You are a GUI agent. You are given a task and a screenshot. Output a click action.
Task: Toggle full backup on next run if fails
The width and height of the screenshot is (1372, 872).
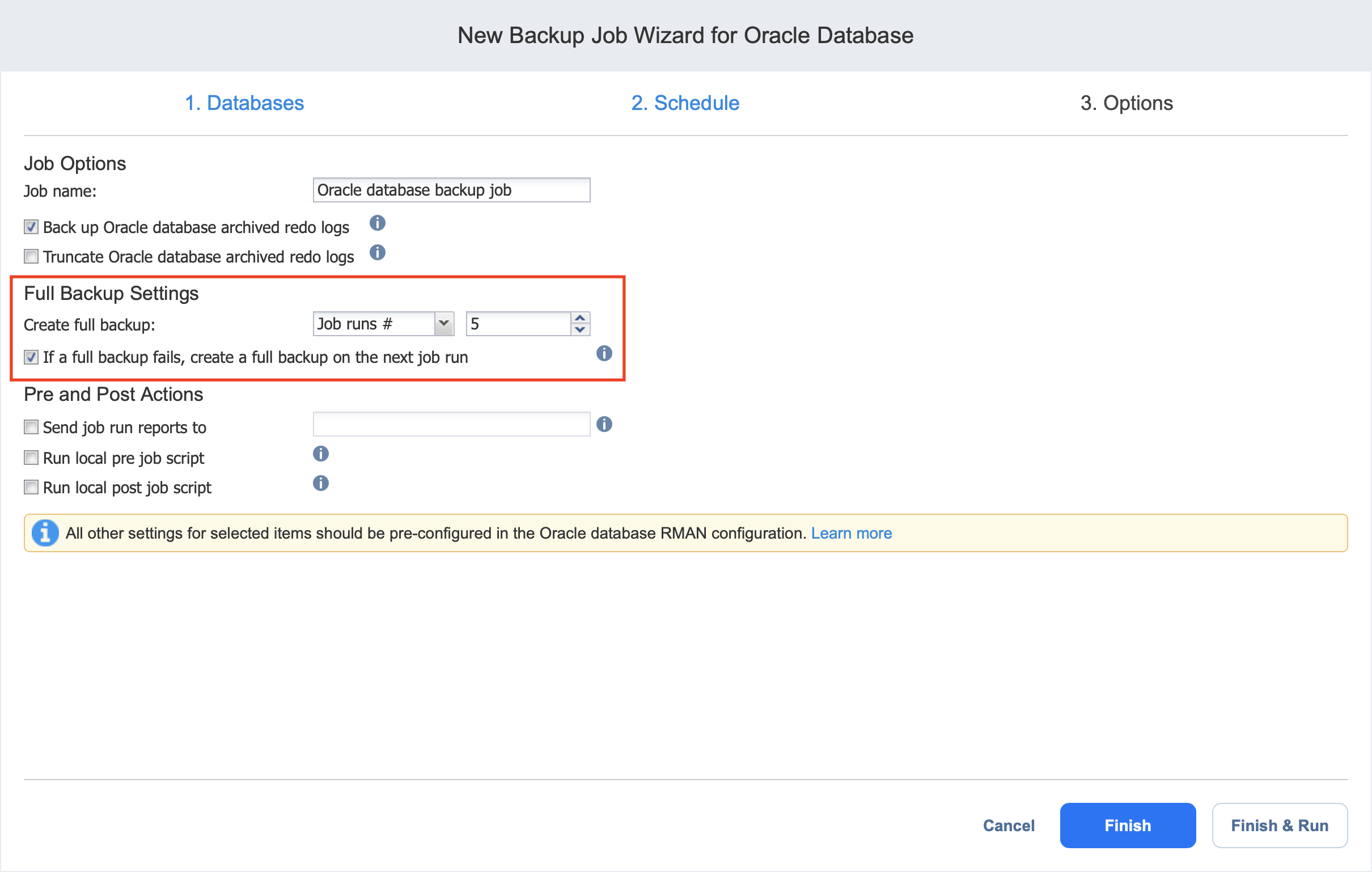pos(31,357)
